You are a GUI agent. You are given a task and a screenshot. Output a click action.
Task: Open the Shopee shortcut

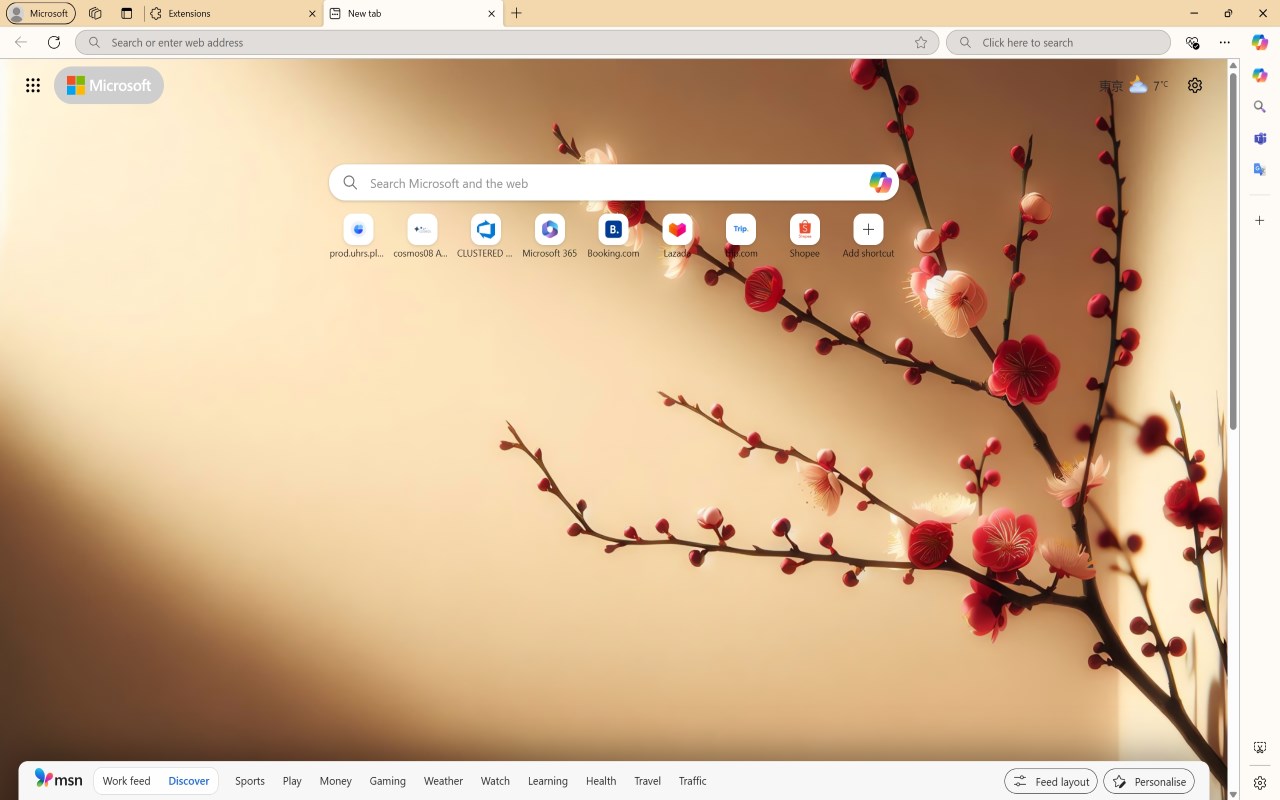(804, 237)
